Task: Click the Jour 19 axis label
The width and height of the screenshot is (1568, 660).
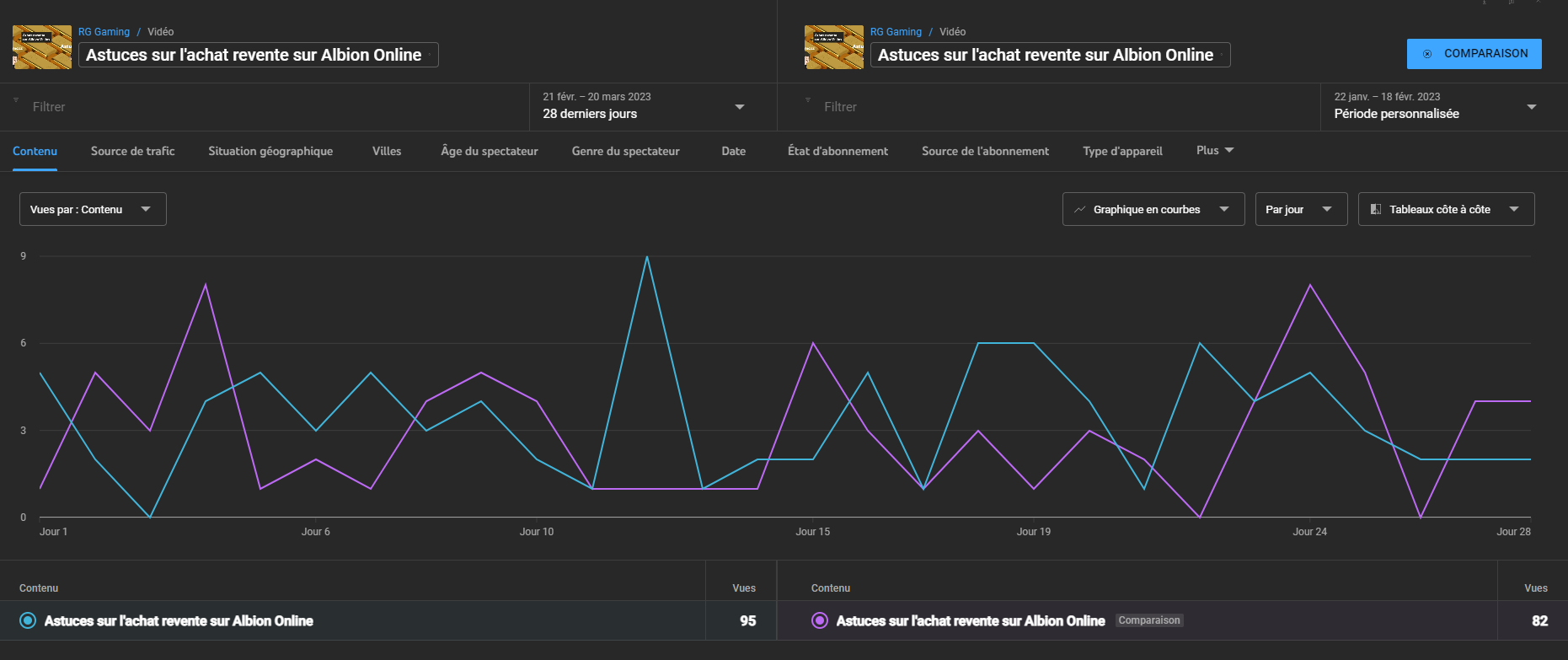Action: click(1034, 532)
